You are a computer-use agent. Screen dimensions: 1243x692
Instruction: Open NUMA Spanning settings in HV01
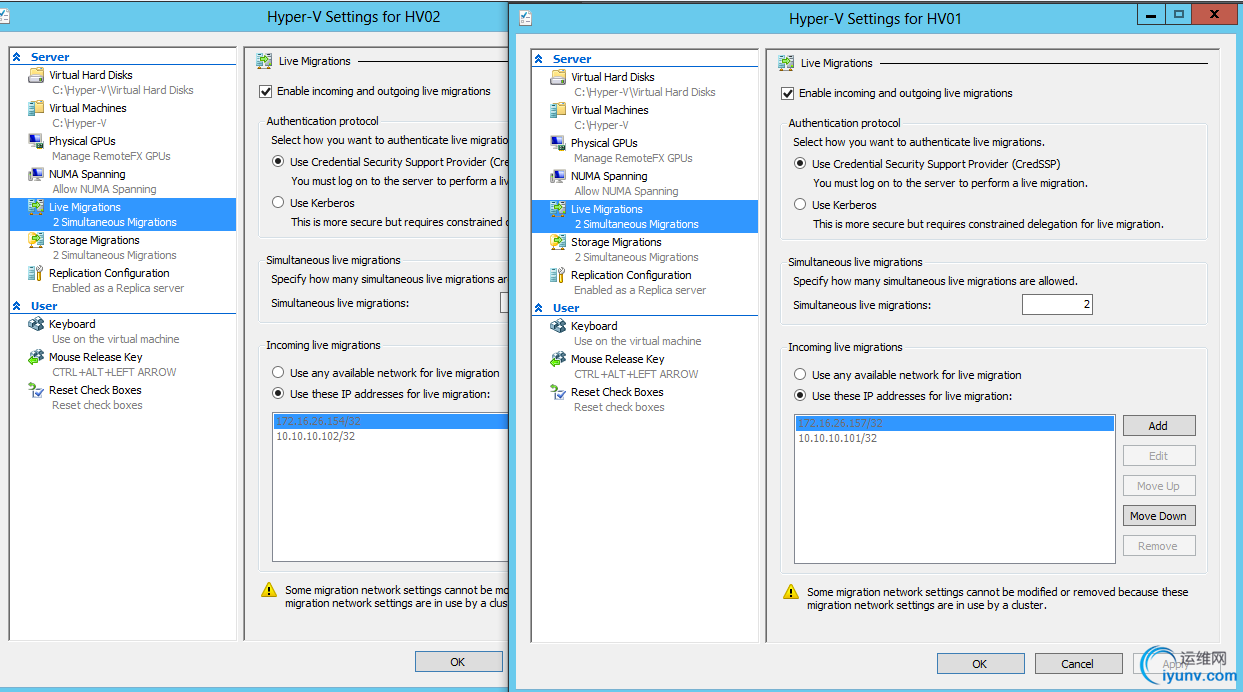[x=644, y=183]
